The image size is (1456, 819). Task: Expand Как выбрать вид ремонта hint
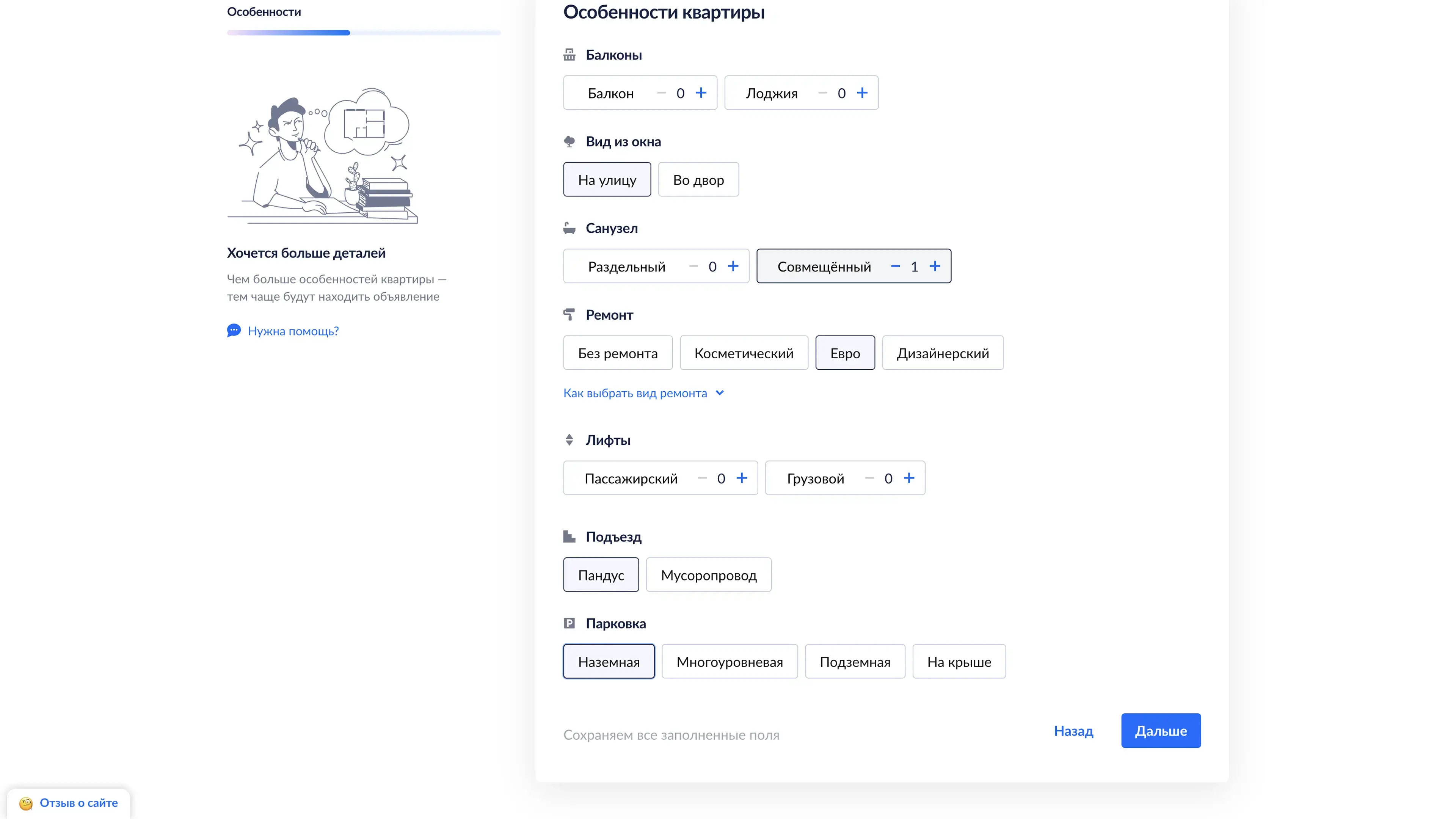pos(635,394)
